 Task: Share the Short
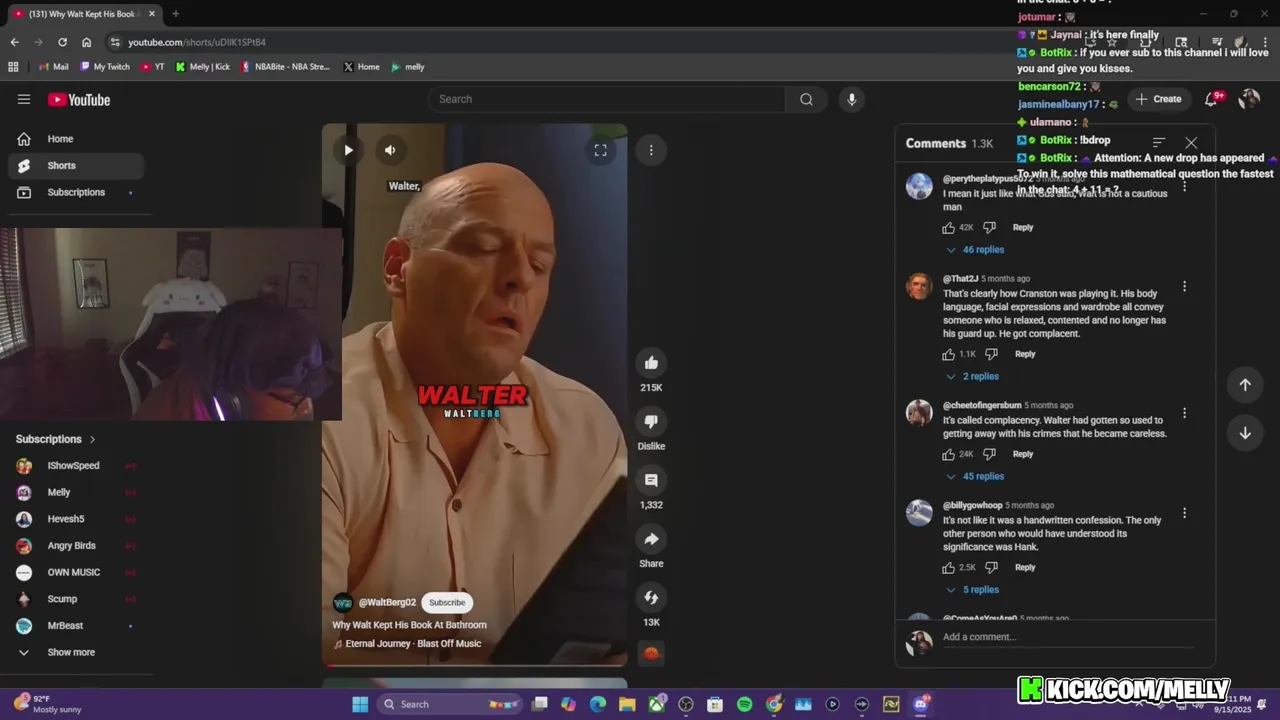pos(651,539)
